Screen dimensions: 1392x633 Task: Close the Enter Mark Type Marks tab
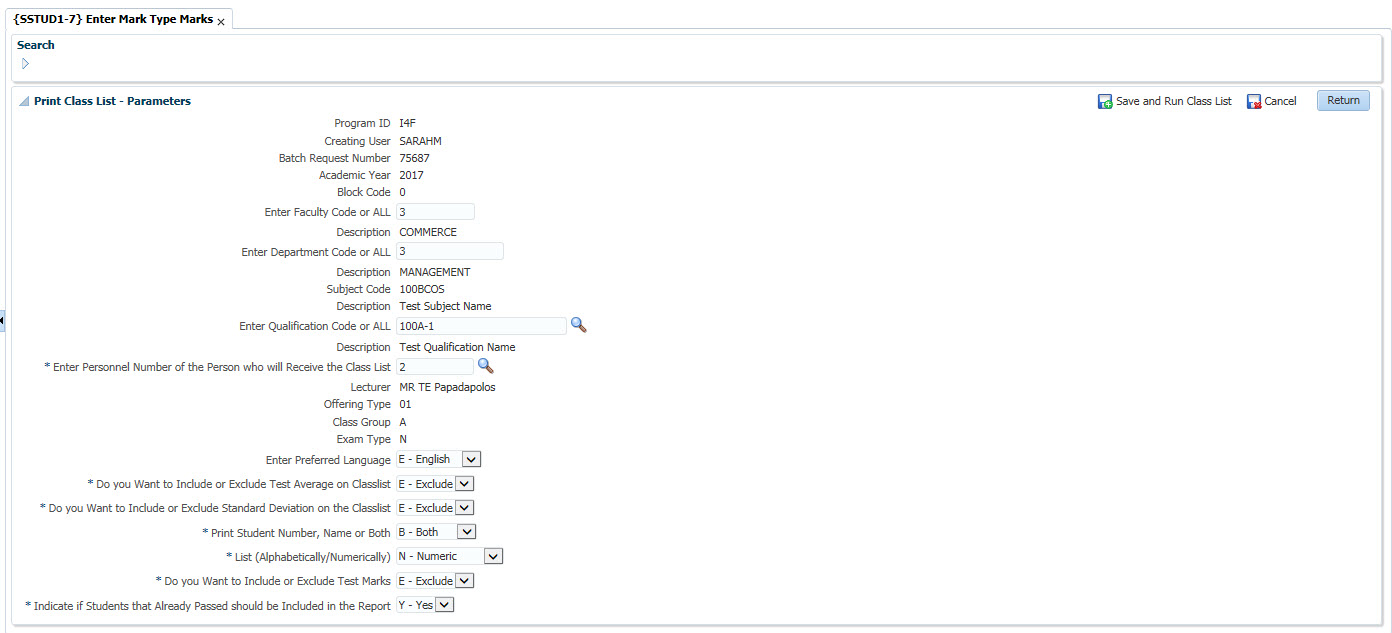click(221, 18)
